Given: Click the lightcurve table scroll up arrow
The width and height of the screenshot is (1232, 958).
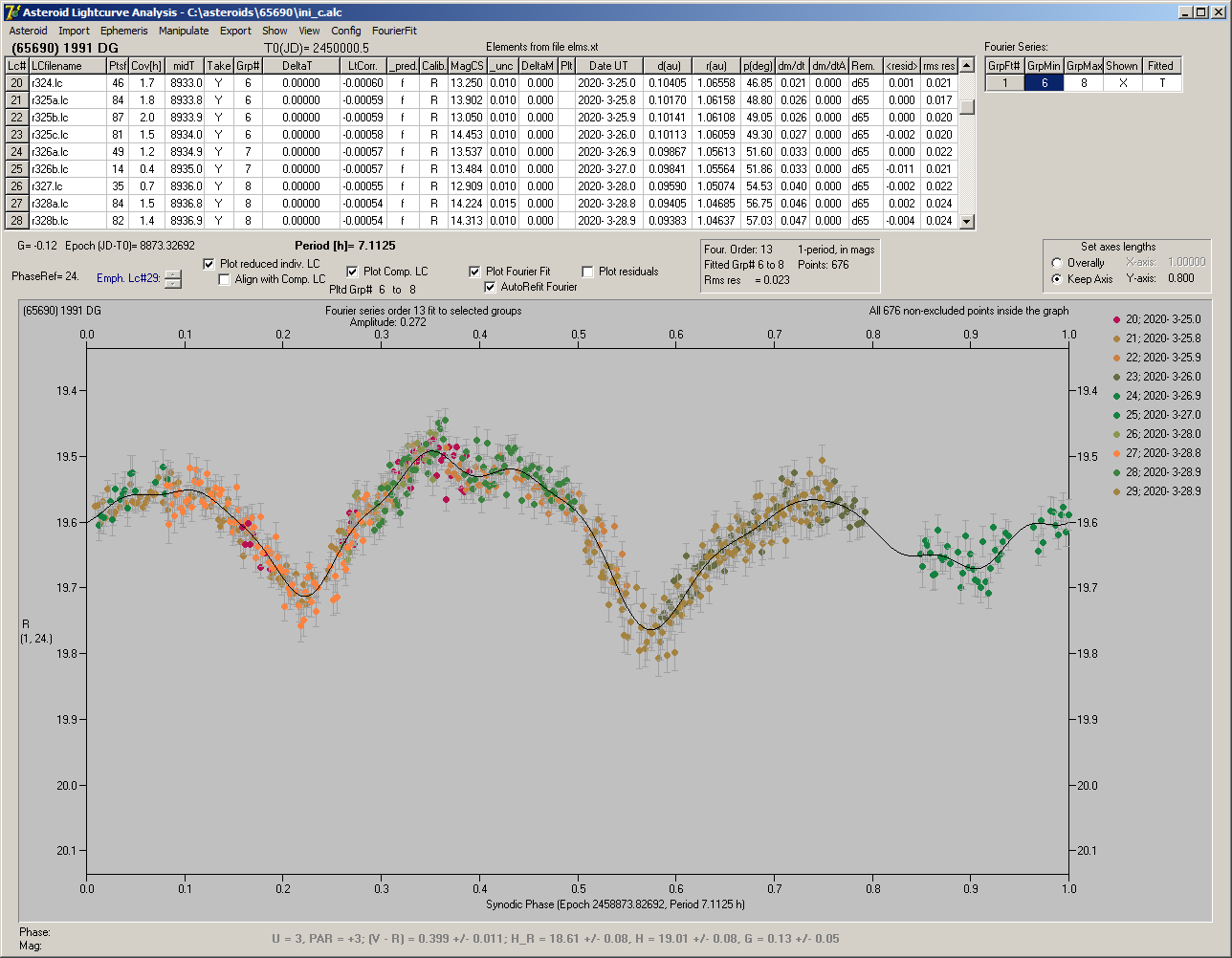Looking at the screenshot, I should [967, 66].
